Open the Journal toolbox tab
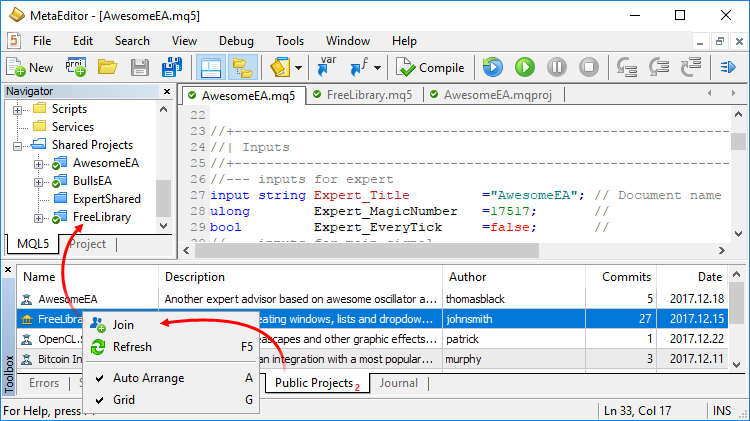The width and height of the screenshot is (750, 421). [x=398, y=383]
